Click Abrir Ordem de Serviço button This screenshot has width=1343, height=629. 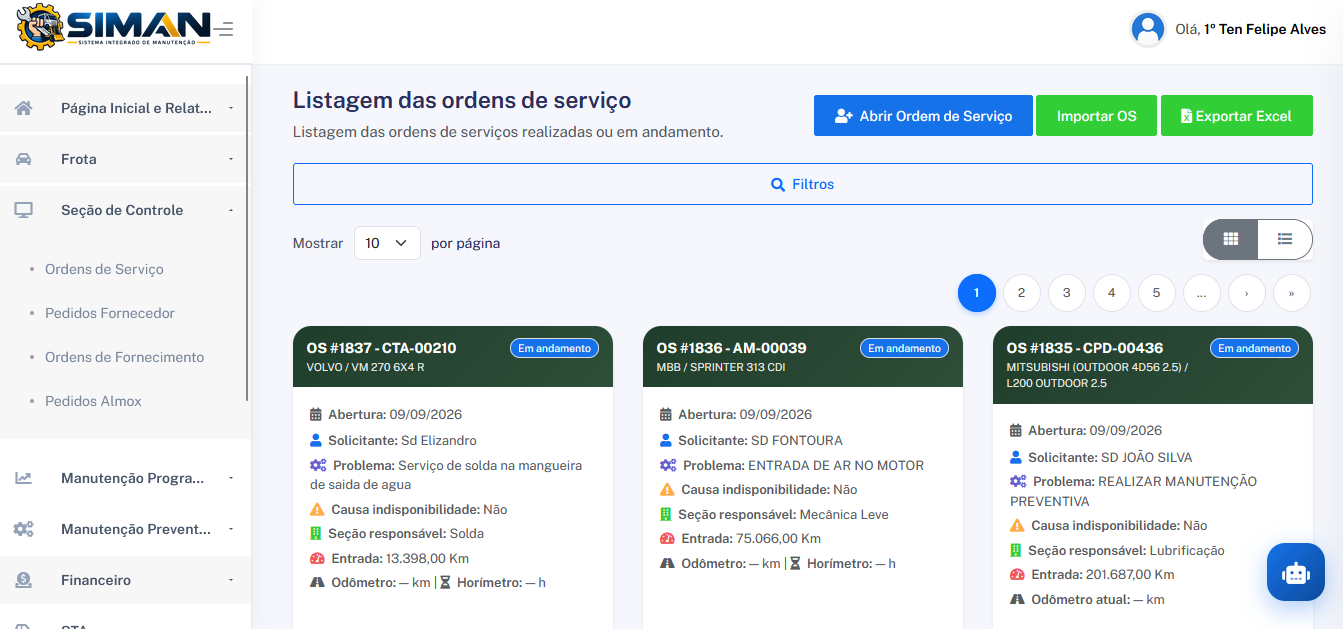[x=923, y=116]
